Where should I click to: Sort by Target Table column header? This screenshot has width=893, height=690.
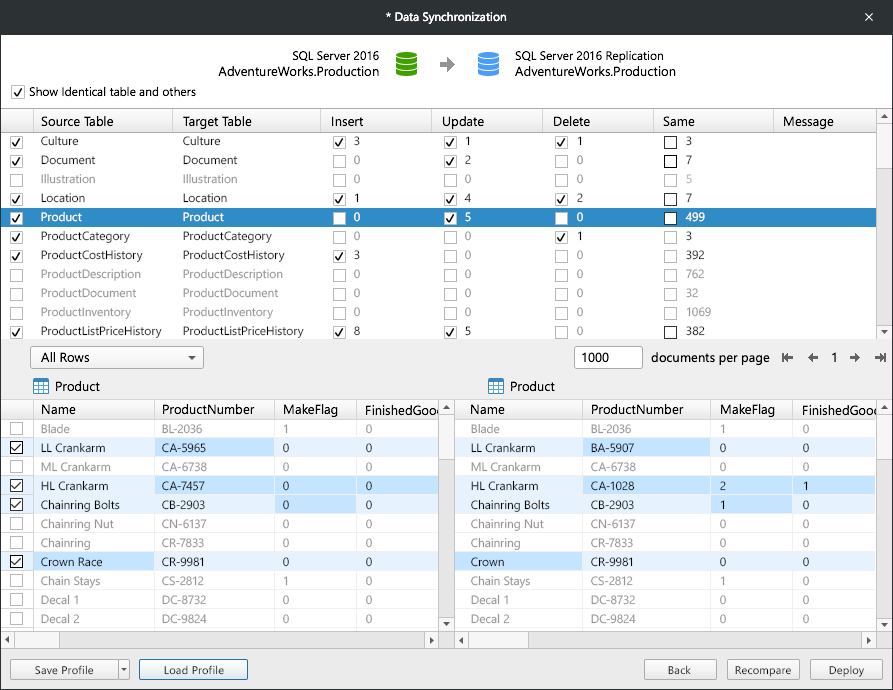(x=245, y=121)
